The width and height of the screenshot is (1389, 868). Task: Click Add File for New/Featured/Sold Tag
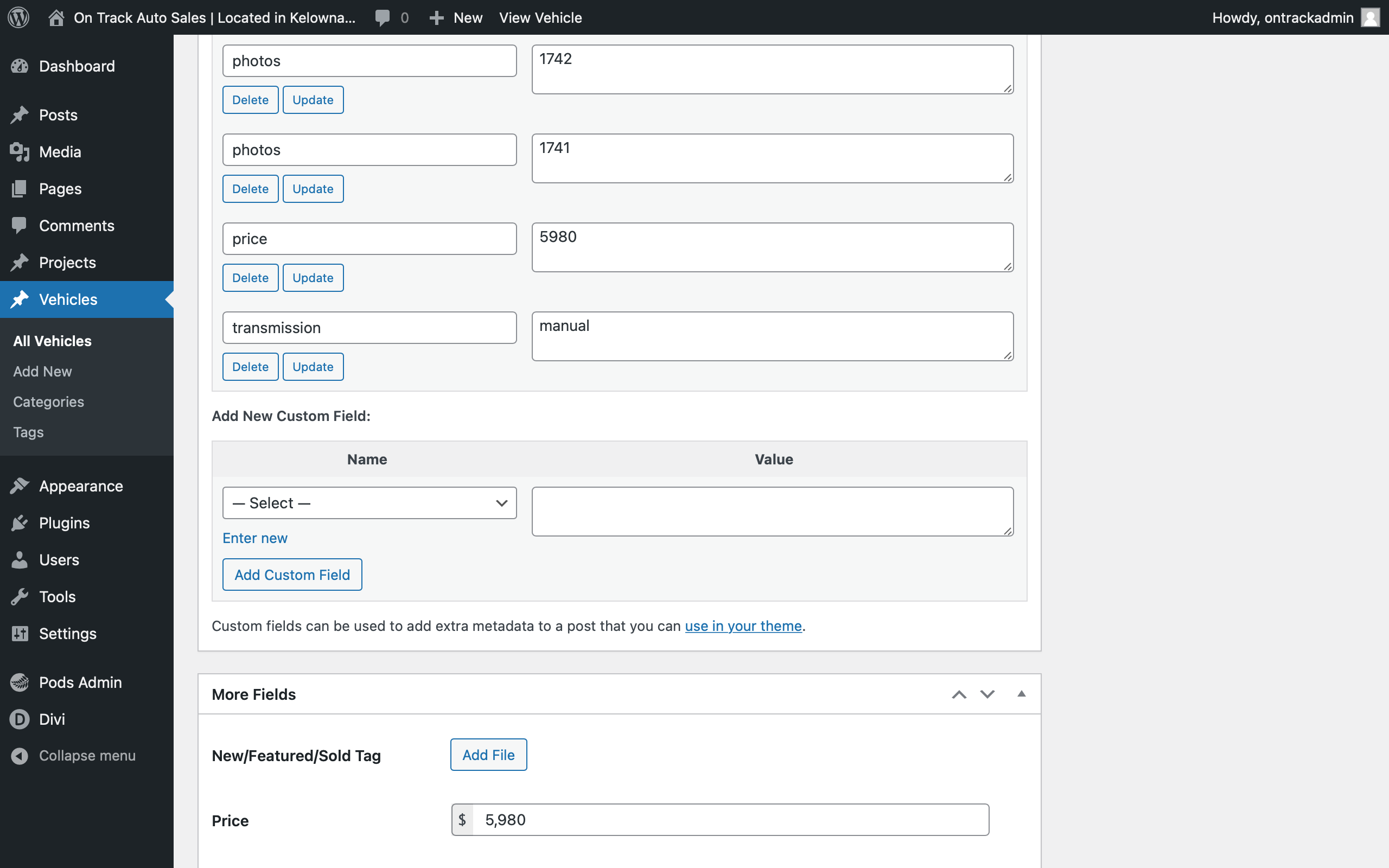pos(488,754)
